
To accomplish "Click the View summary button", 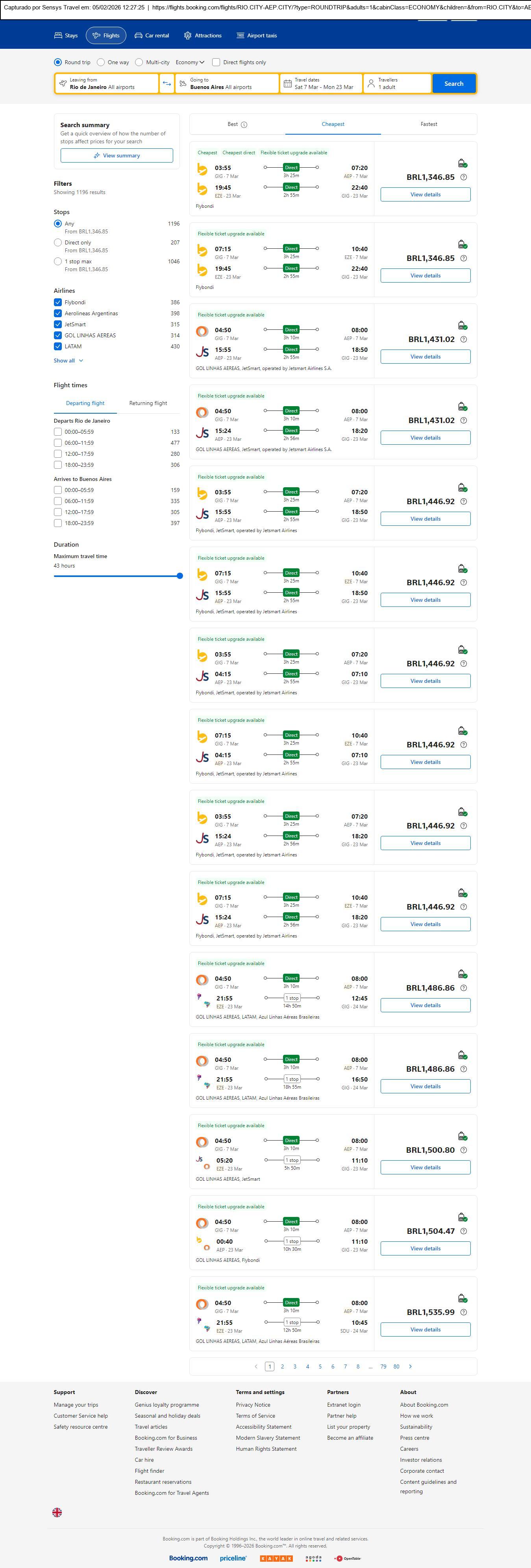I will pyautogui.click(x=116, y=156).
